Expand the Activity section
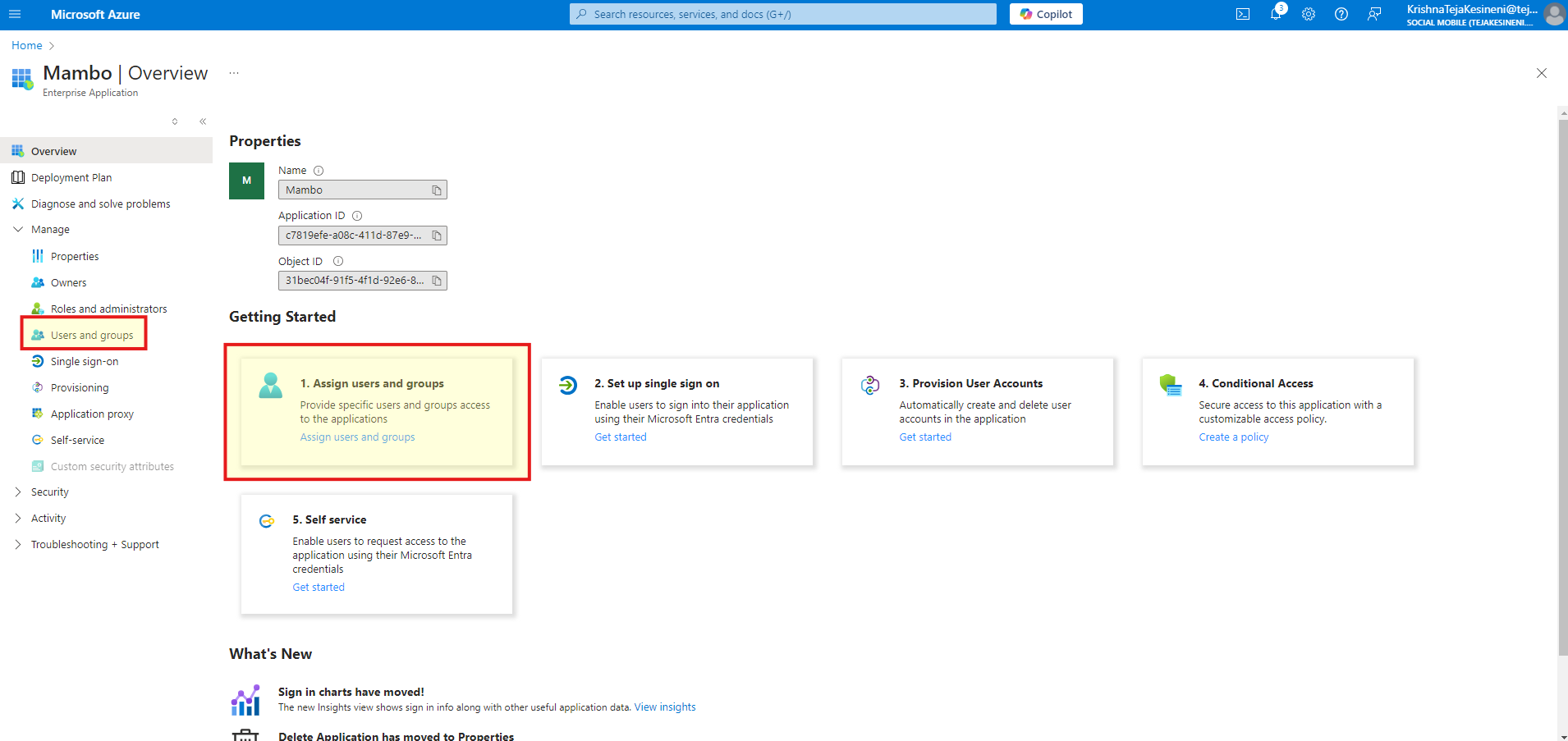The width and height of the screenshot is (1568, 741). (18, 519)
